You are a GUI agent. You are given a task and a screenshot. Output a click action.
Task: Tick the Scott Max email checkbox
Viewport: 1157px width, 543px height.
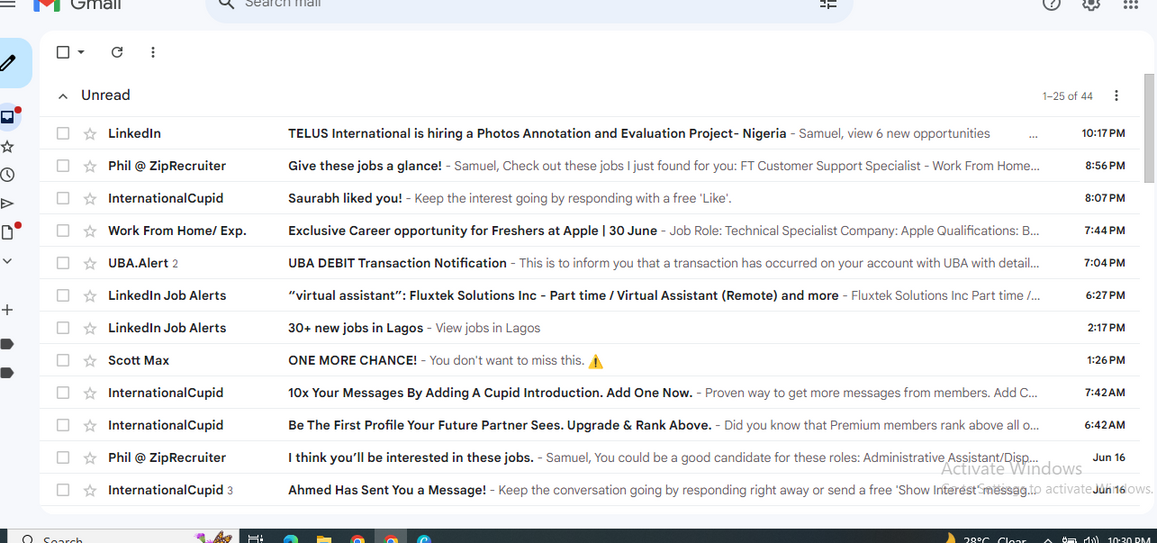[63, 361]
